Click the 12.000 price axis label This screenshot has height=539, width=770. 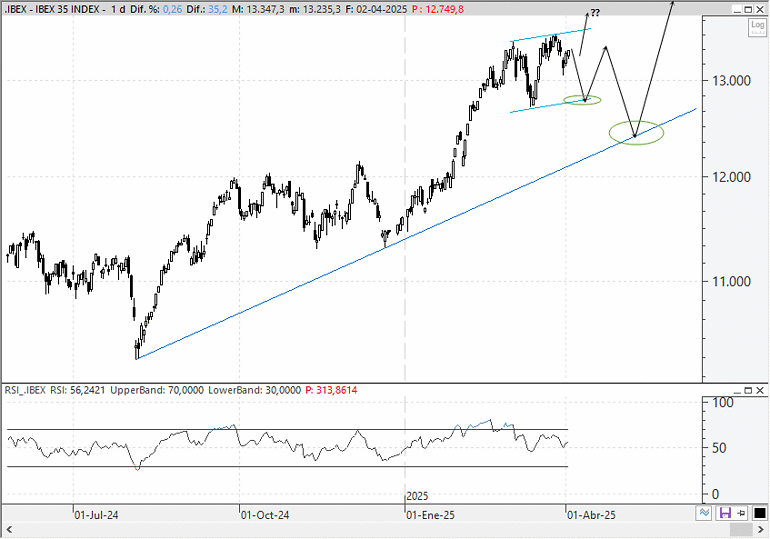(x=731, y=177)
